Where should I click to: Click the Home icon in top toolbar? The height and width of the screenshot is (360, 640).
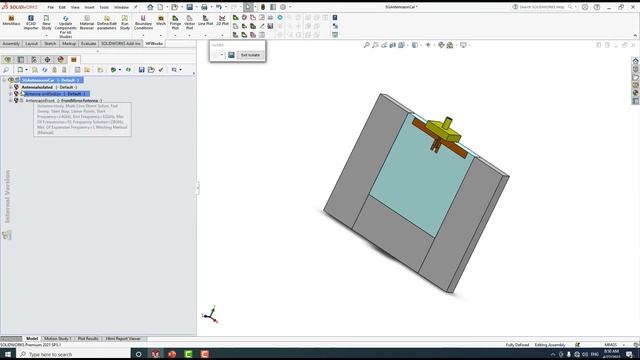150,7
